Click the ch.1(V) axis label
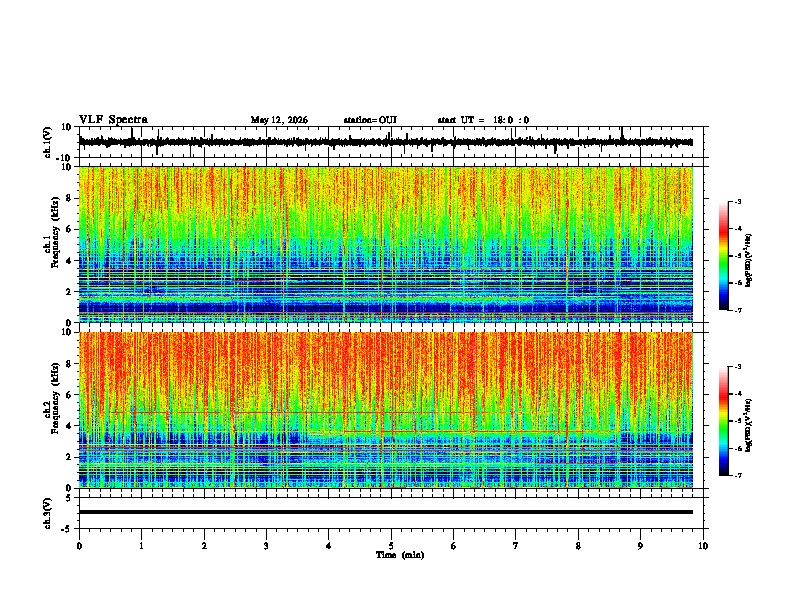Screen dimensions: 792x612 48,142
